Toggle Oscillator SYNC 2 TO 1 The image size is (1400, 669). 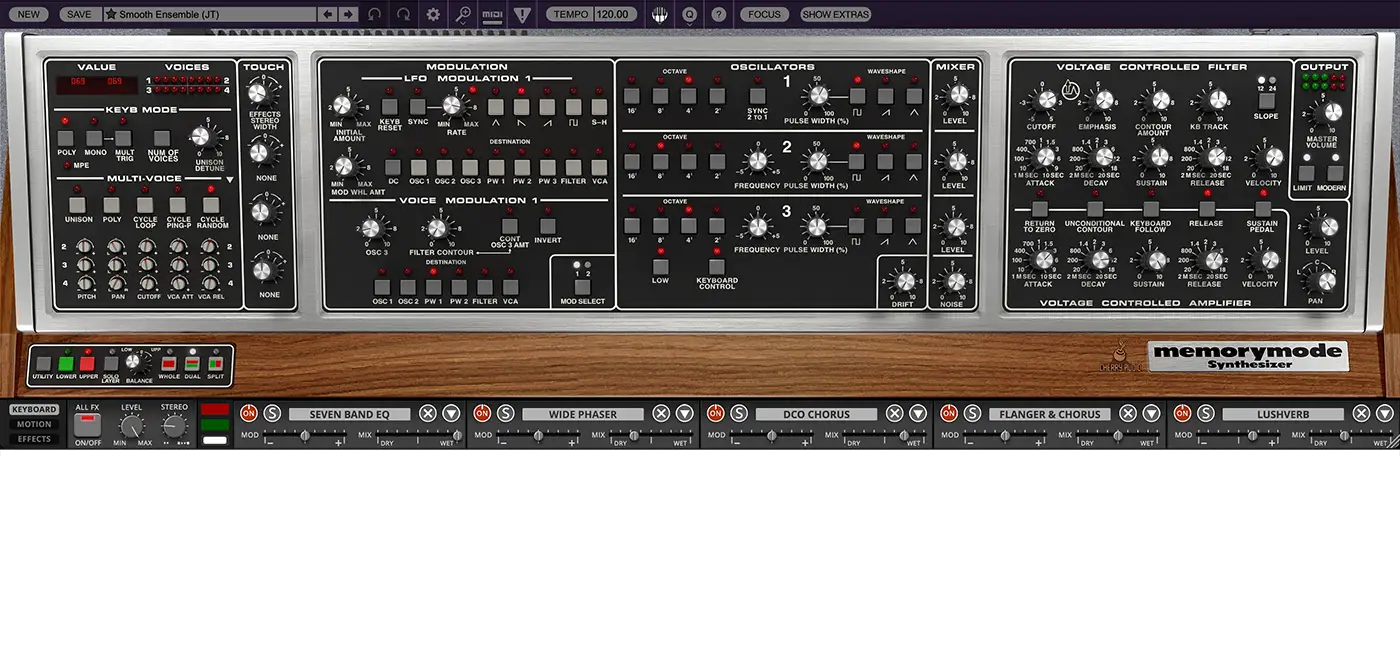(x=757, y=96)
